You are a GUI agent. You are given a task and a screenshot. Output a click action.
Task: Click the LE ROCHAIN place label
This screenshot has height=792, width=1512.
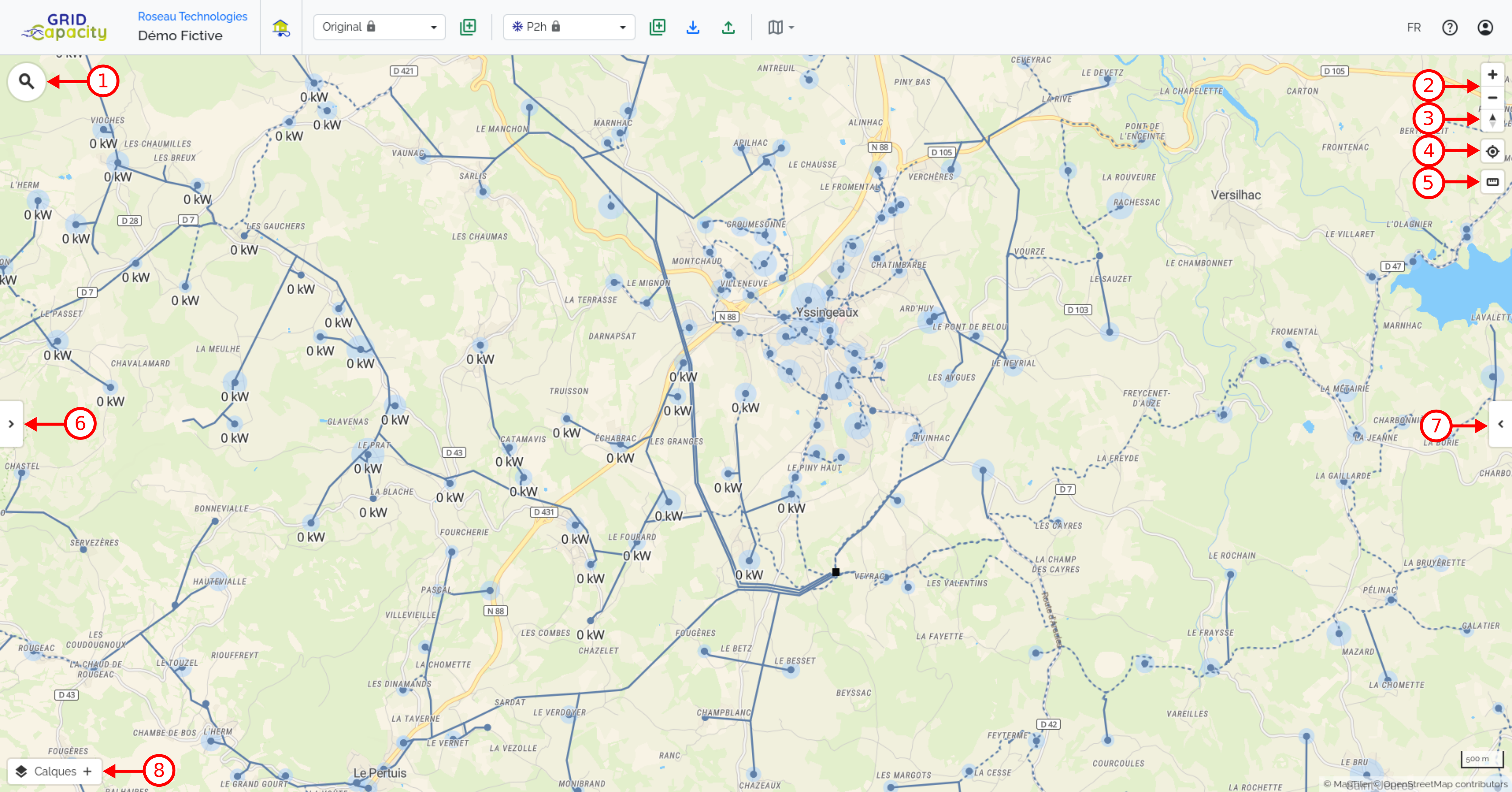1232,555
